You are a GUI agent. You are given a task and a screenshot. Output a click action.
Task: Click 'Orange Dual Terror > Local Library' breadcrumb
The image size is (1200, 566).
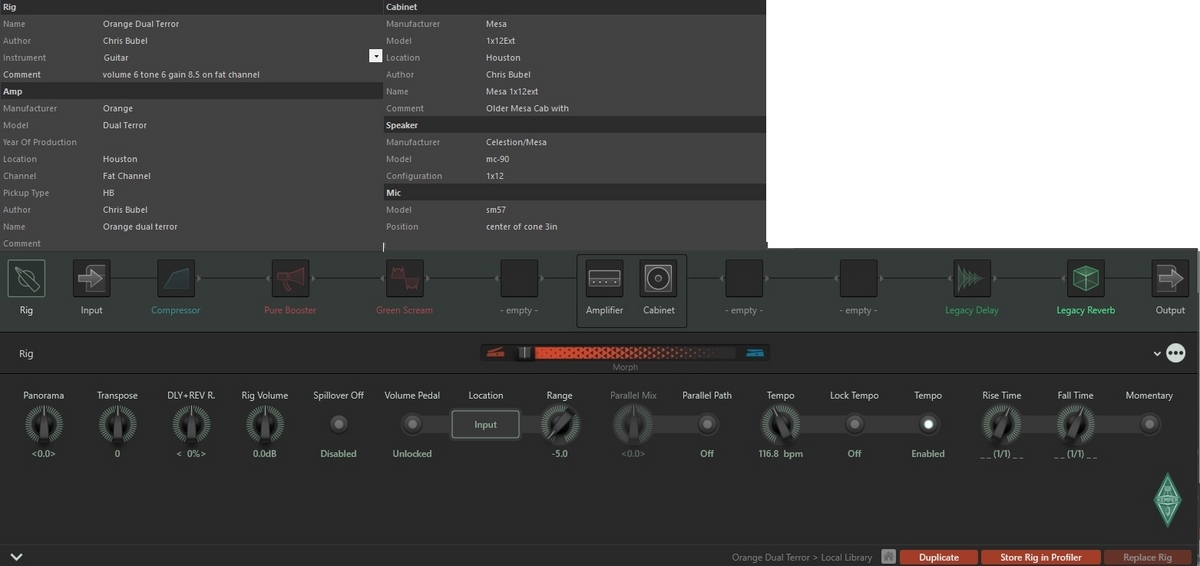click(802, 557)
